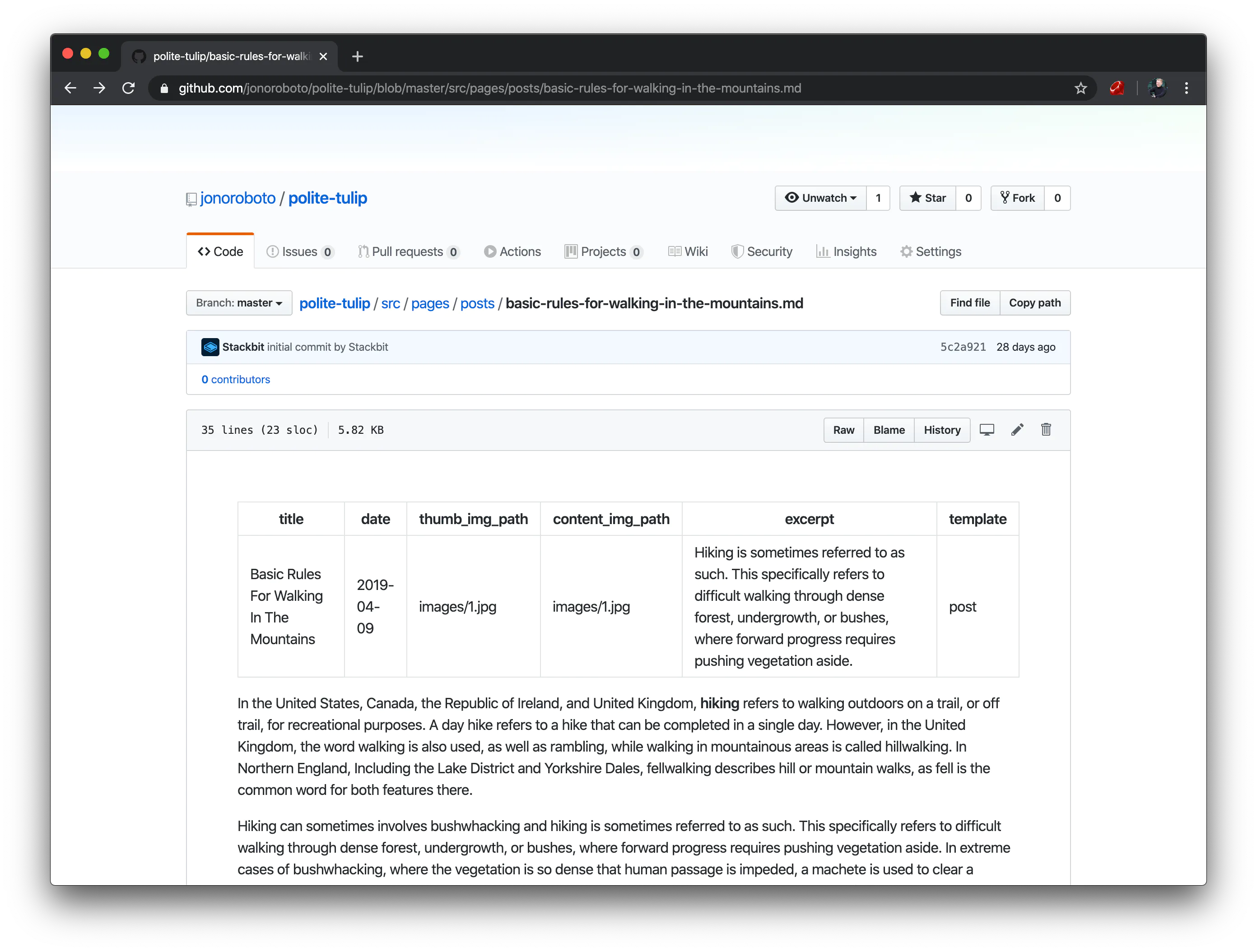Image resolution: width=1257 pixels, height=952 pixels.
Task: Click the desktop open-in-app icon
Action: (x=987, y=430)
